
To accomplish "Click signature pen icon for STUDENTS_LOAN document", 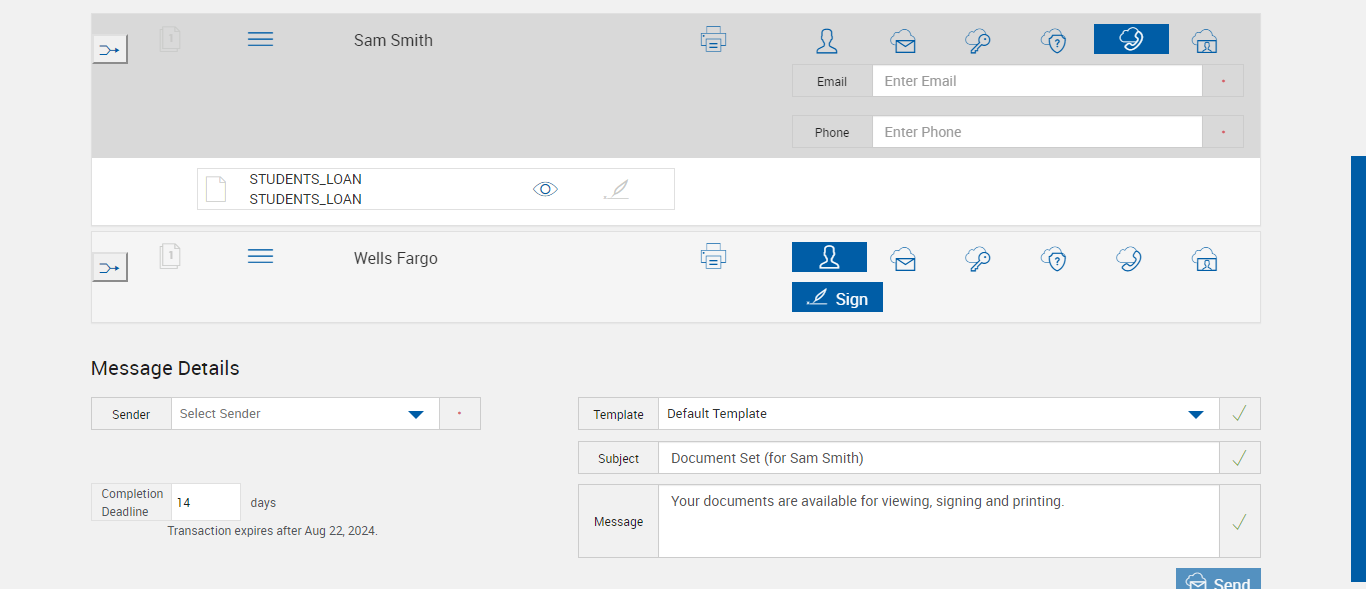I will 617,189.
